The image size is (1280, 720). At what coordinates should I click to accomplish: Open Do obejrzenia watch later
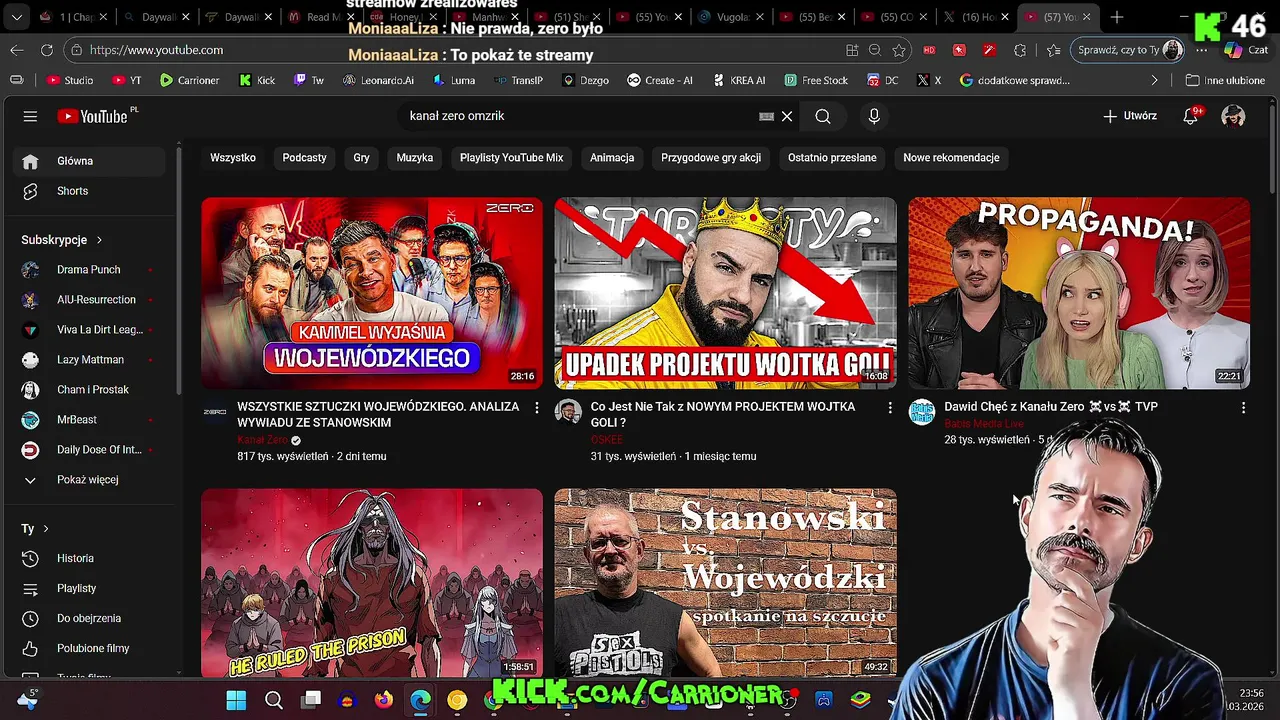(x=90, y=619)
